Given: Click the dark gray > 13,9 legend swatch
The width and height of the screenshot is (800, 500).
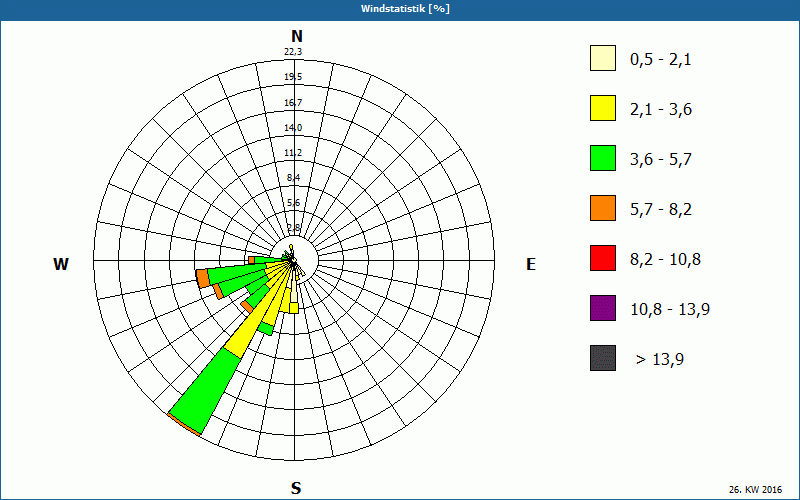Looking at the screenshot, I should (x=603, y=358).
